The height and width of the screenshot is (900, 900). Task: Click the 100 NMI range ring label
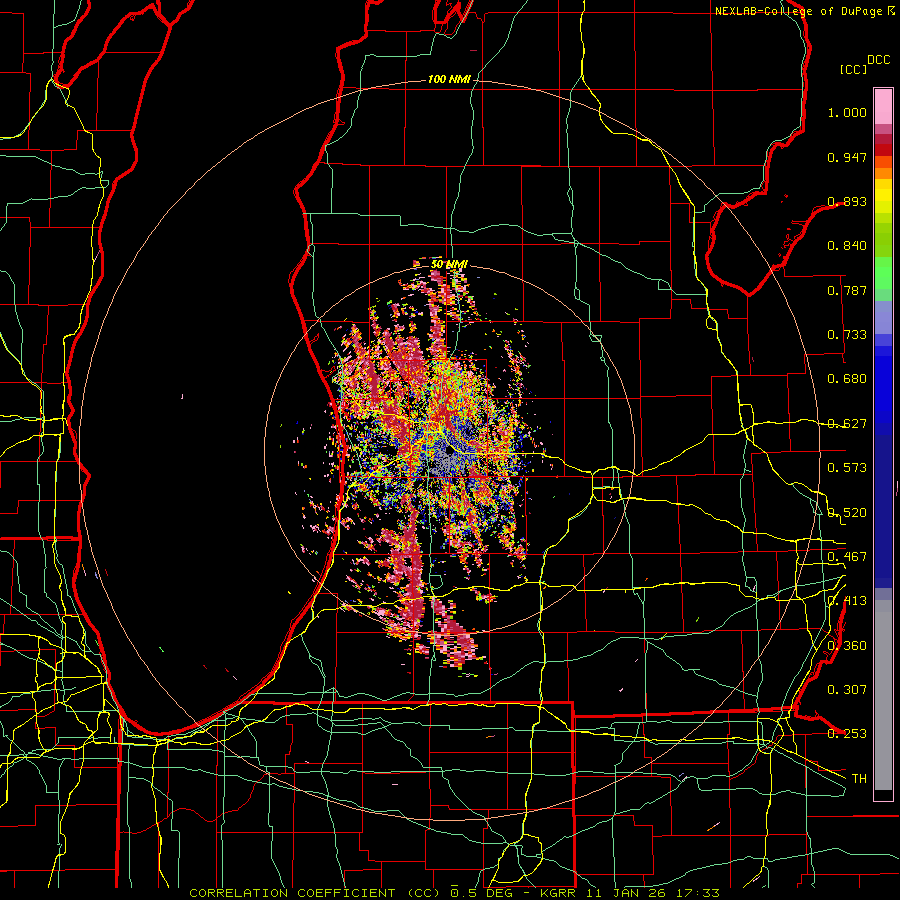[449, 79]
